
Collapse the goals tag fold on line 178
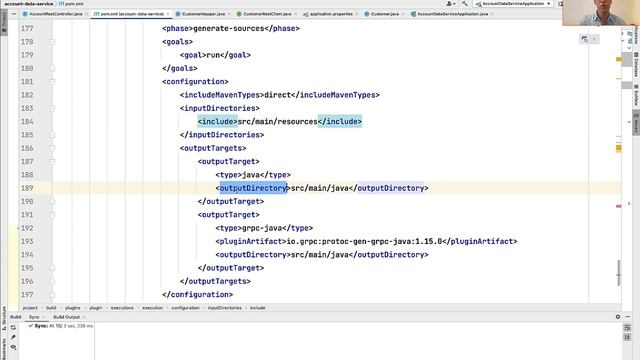[x=52, y=42]
